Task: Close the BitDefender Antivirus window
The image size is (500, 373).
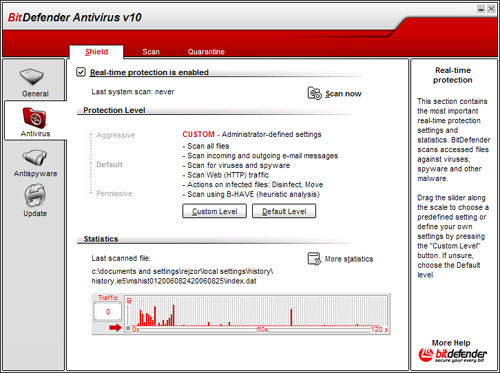Action: 491,9
